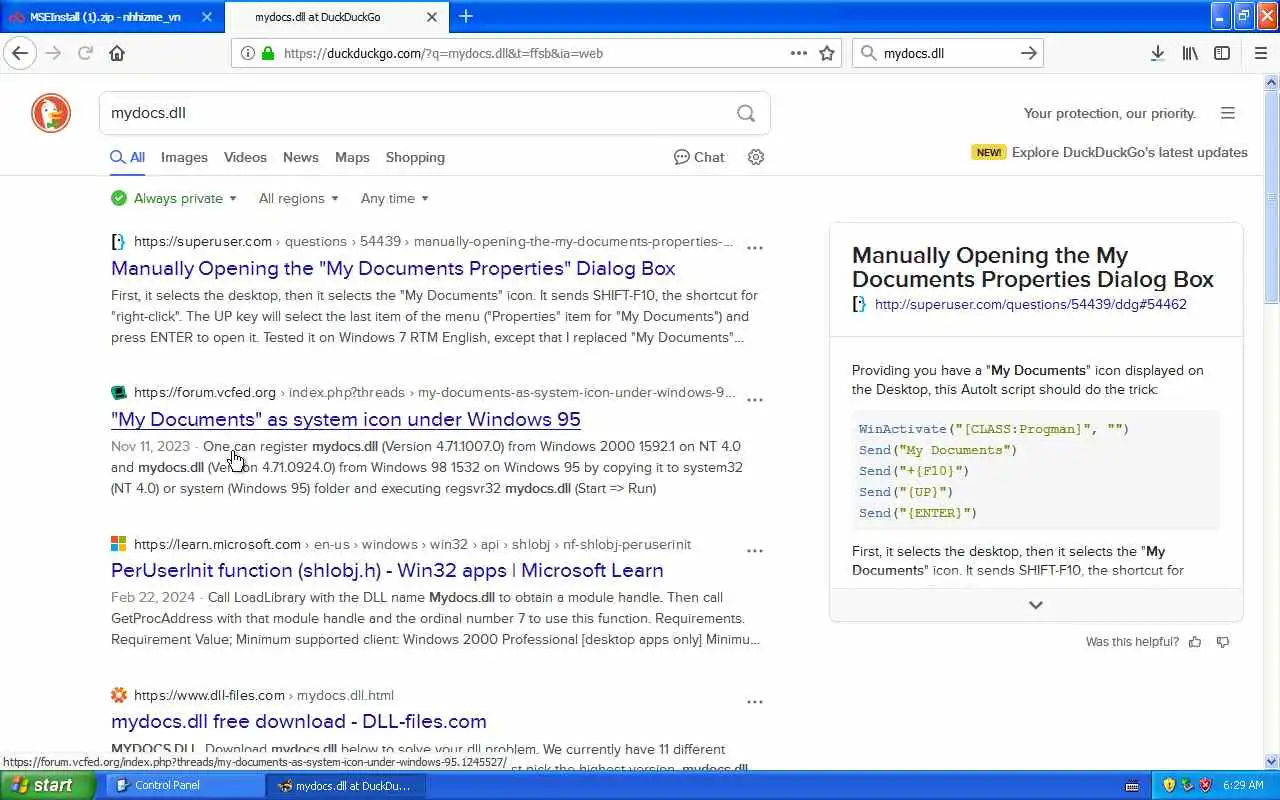Open the Firefox downloads panel

(1157, 53)
